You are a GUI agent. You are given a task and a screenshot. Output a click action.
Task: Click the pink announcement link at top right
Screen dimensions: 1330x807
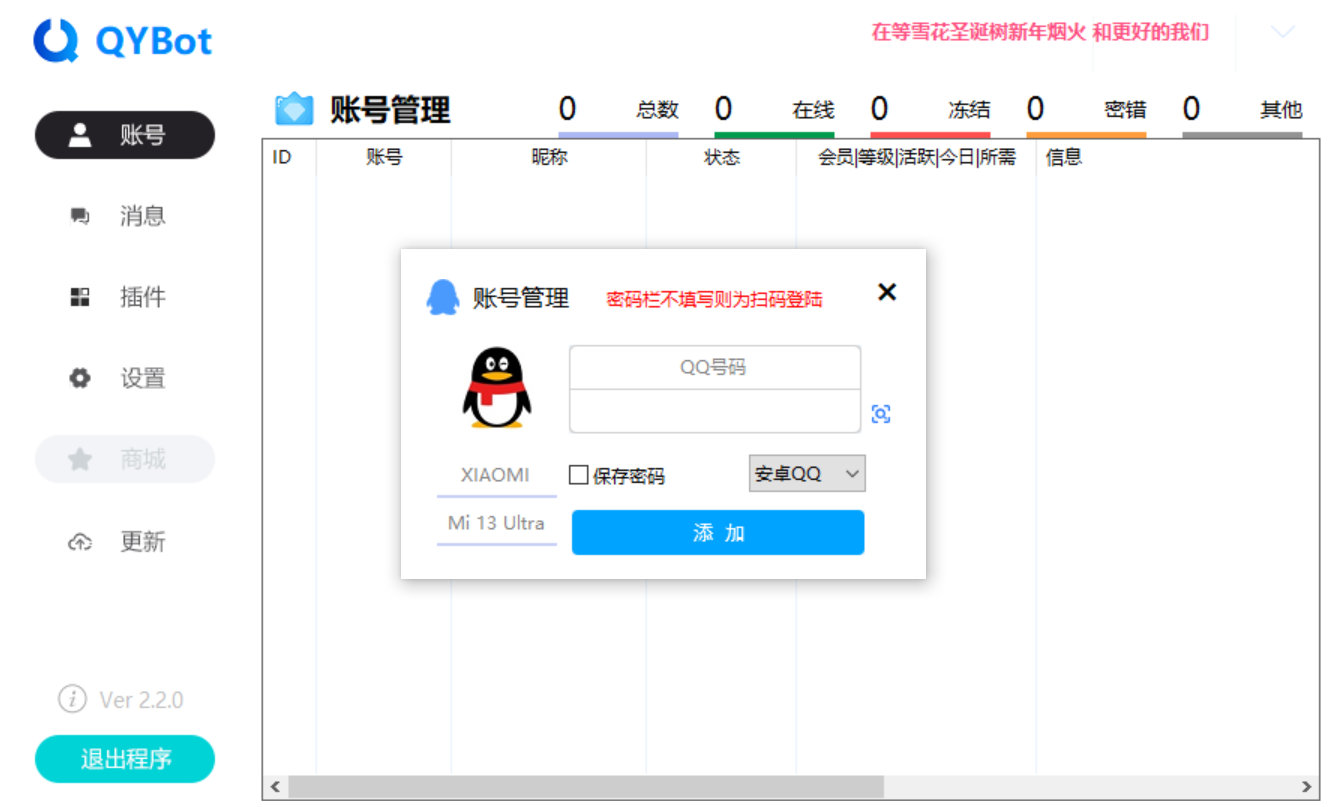click(1038, 32)
